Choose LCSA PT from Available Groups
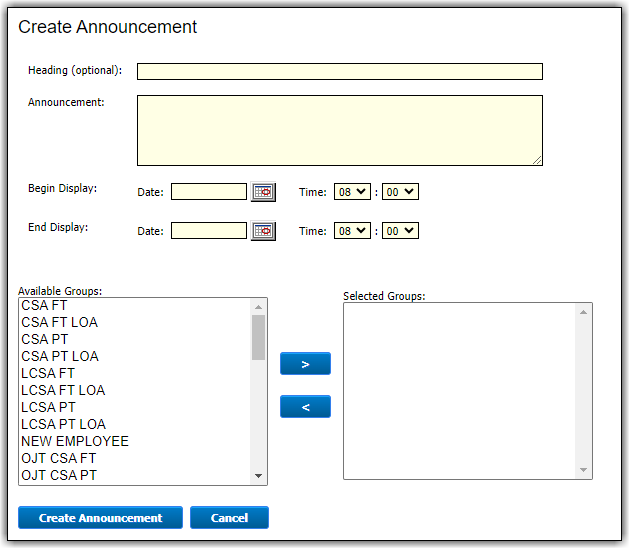Image resolution: width=630 pixels, height=549 pixels. [x=48, y=407]
